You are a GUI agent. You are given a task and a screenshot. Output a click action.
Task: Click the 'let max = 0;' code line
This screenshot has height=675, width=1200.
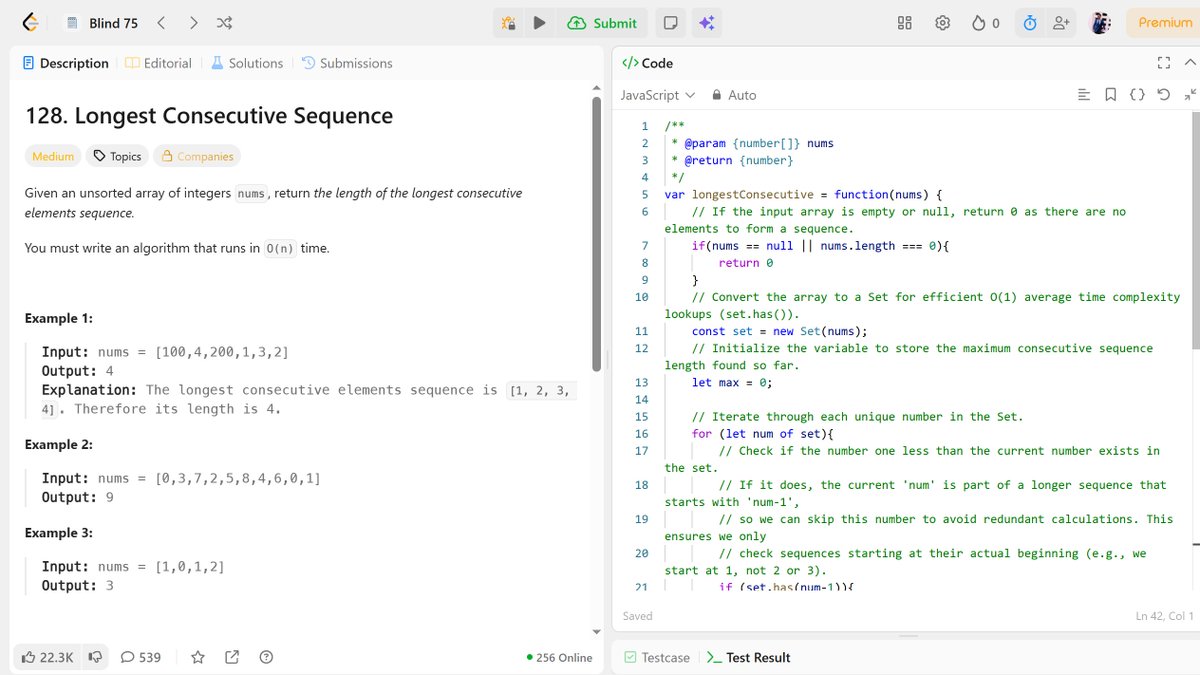732,383
